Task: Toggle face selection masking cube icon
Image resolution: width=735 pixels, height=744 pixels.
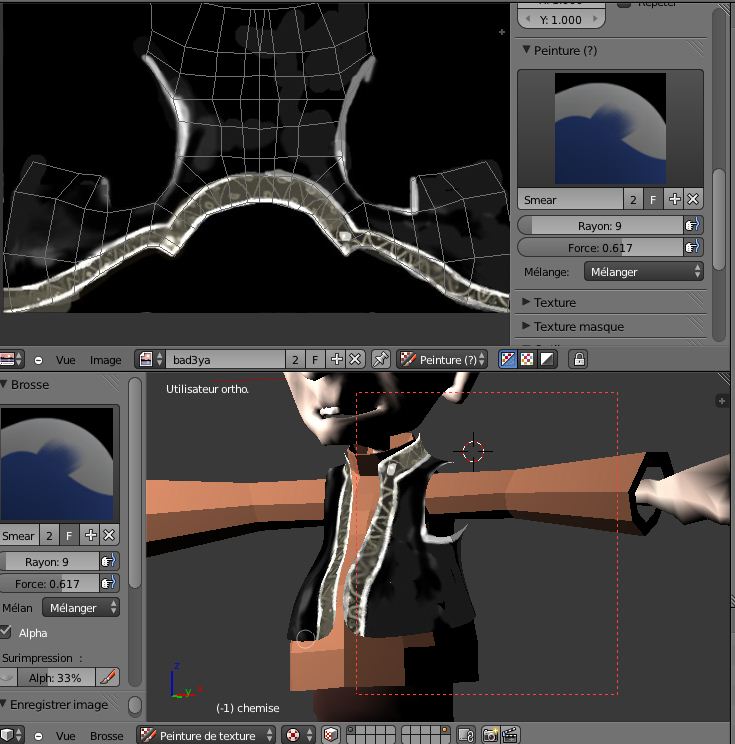Action: 330,735
